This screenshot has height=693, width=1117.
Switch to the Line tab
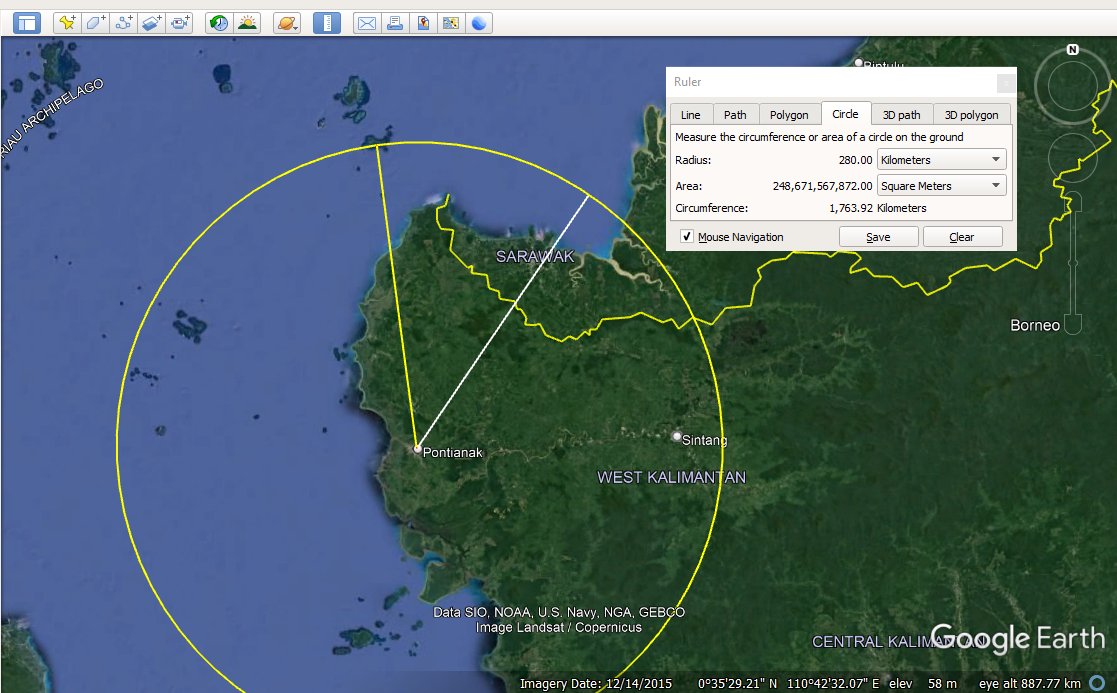pyautogui.click(x=690, y=115)
